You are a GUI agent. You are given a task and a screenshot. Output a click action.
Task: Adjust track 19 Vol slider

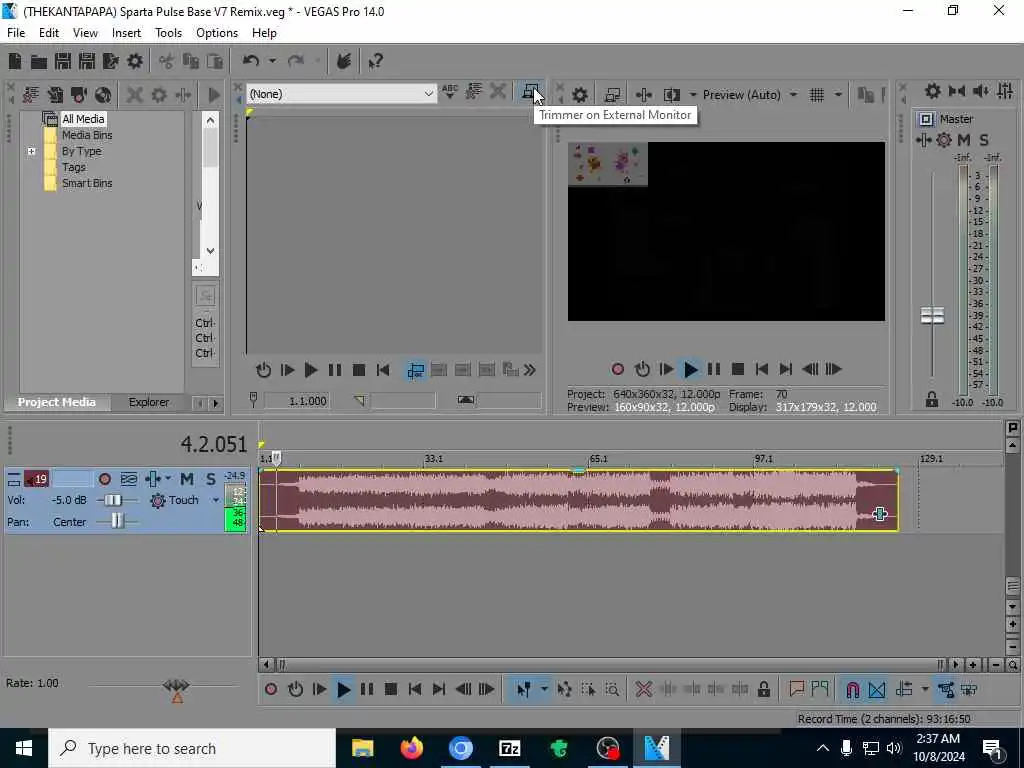pyautogui.click(x=113, y=500)
